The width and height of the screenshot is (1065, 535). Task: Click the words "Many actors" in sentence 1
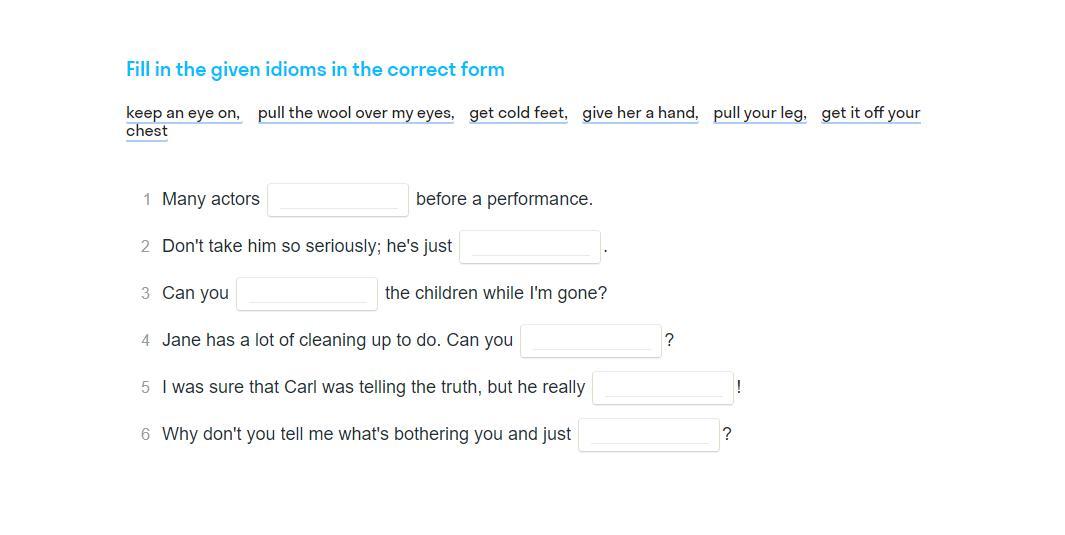coord(211,199)
